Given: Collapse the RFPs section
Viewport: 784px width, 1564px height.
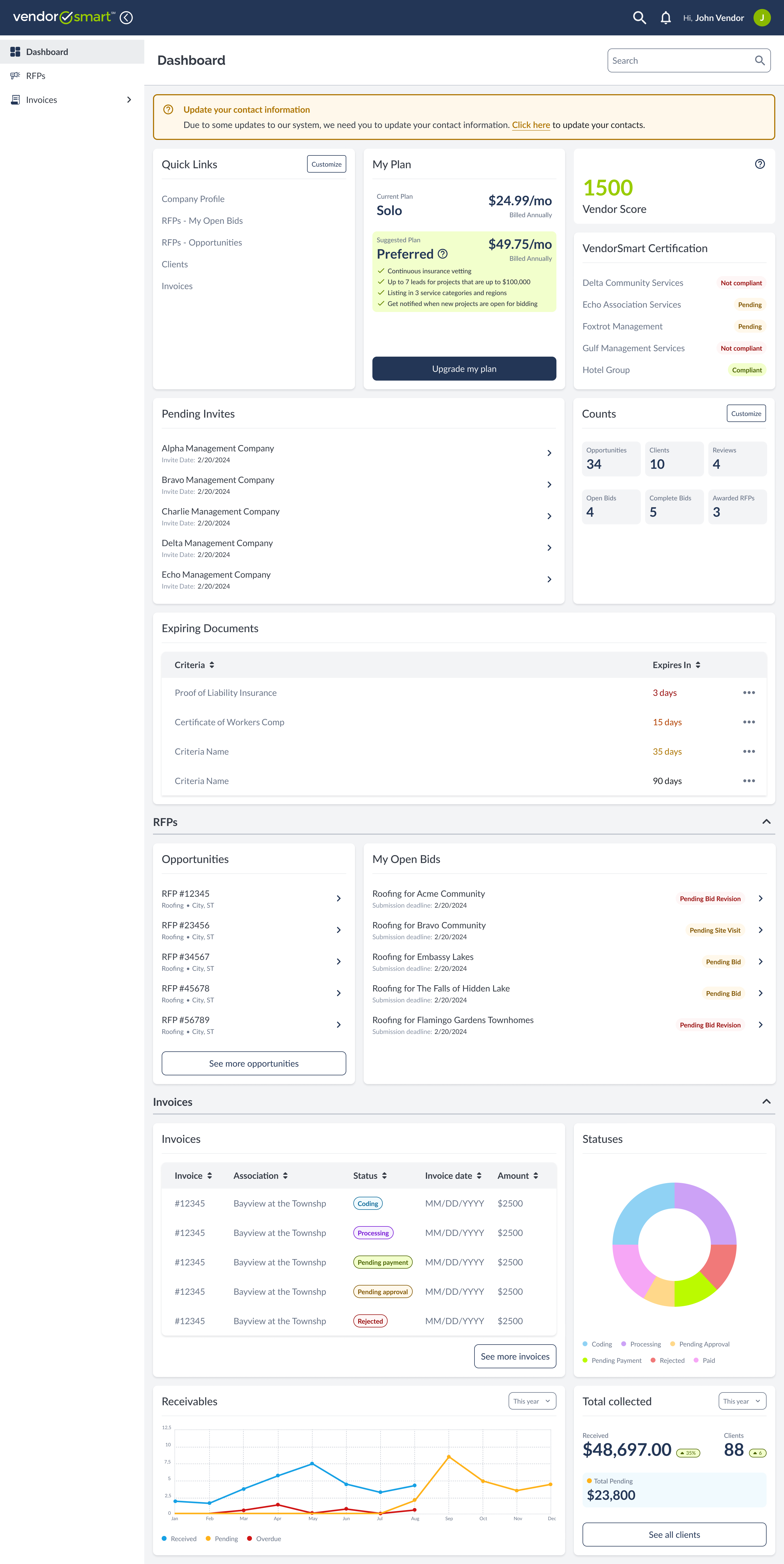Looking at the screenshot, I should click(x=766, y=821).
